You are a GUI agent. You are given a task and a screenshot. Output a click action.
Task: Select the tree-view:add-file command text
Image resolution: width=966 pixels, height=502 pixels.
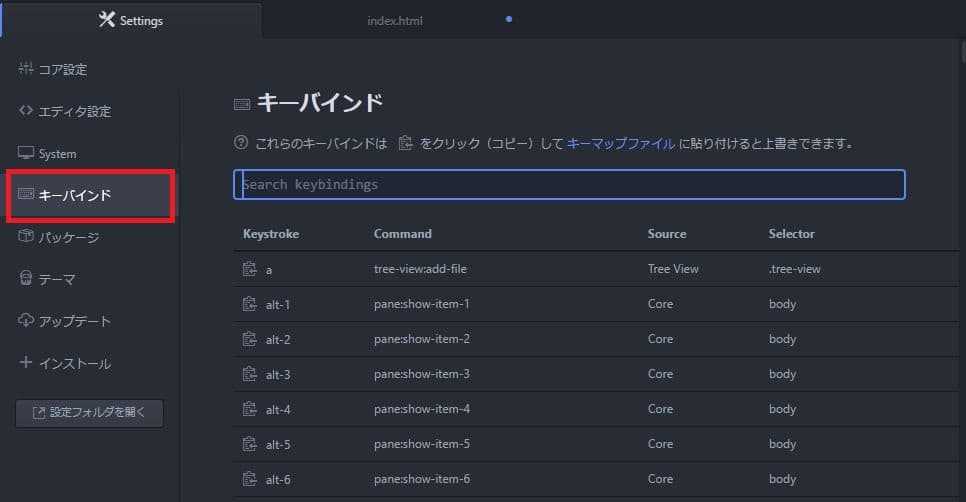(x=420, y=269)
